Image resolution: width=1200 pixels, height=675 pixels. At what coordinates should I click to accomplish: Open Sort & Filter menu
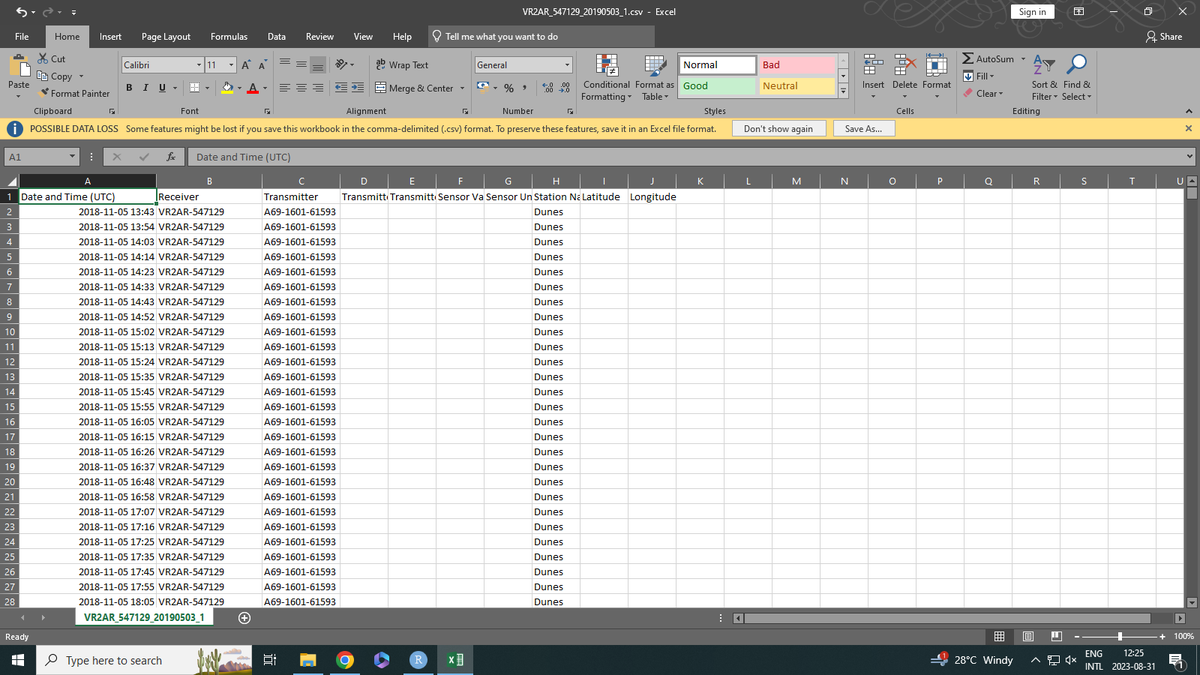(1045, 78)
